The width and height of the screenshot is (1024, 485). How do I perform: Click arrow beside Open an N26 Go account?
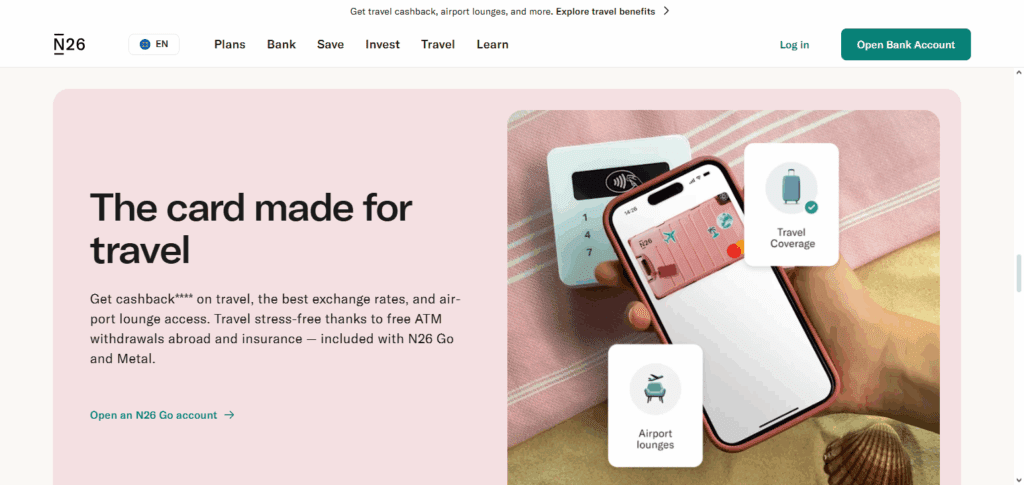click(229, 415)
